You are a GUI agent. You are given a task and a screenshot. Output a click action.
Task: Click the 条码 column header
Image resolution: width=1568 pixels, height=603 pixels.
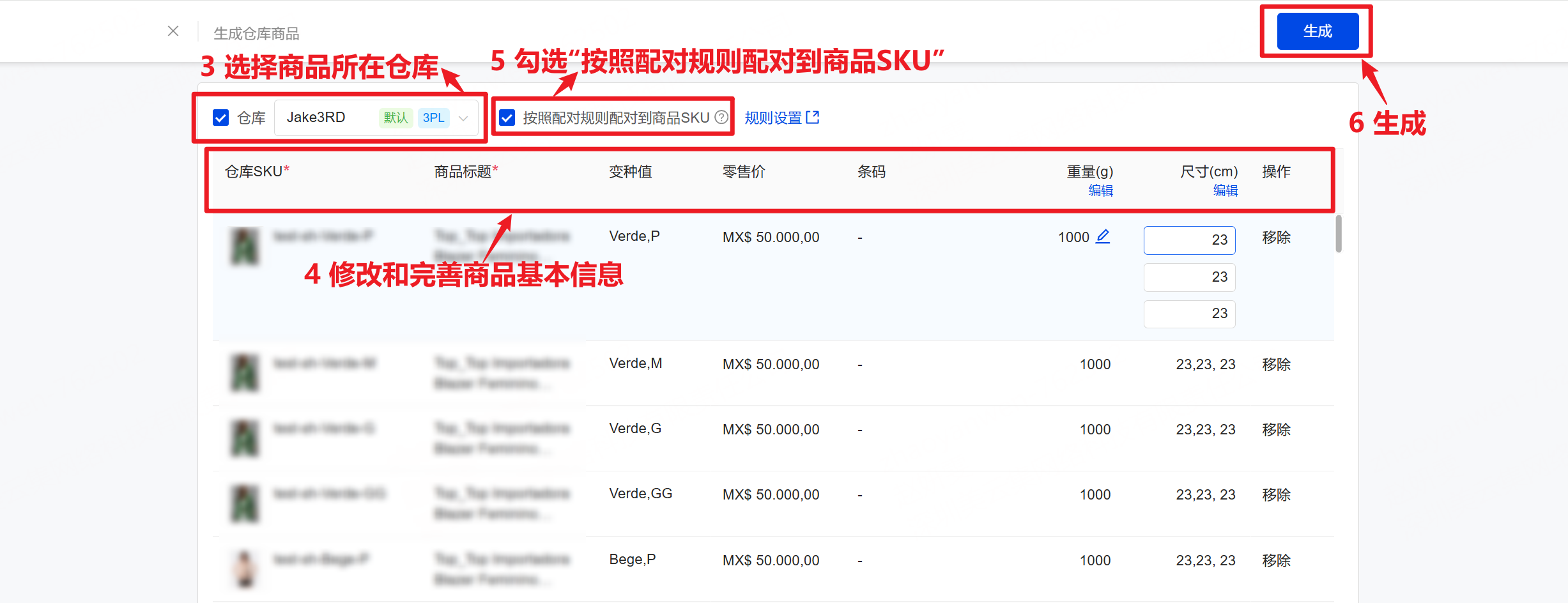[x=872, y=172]
